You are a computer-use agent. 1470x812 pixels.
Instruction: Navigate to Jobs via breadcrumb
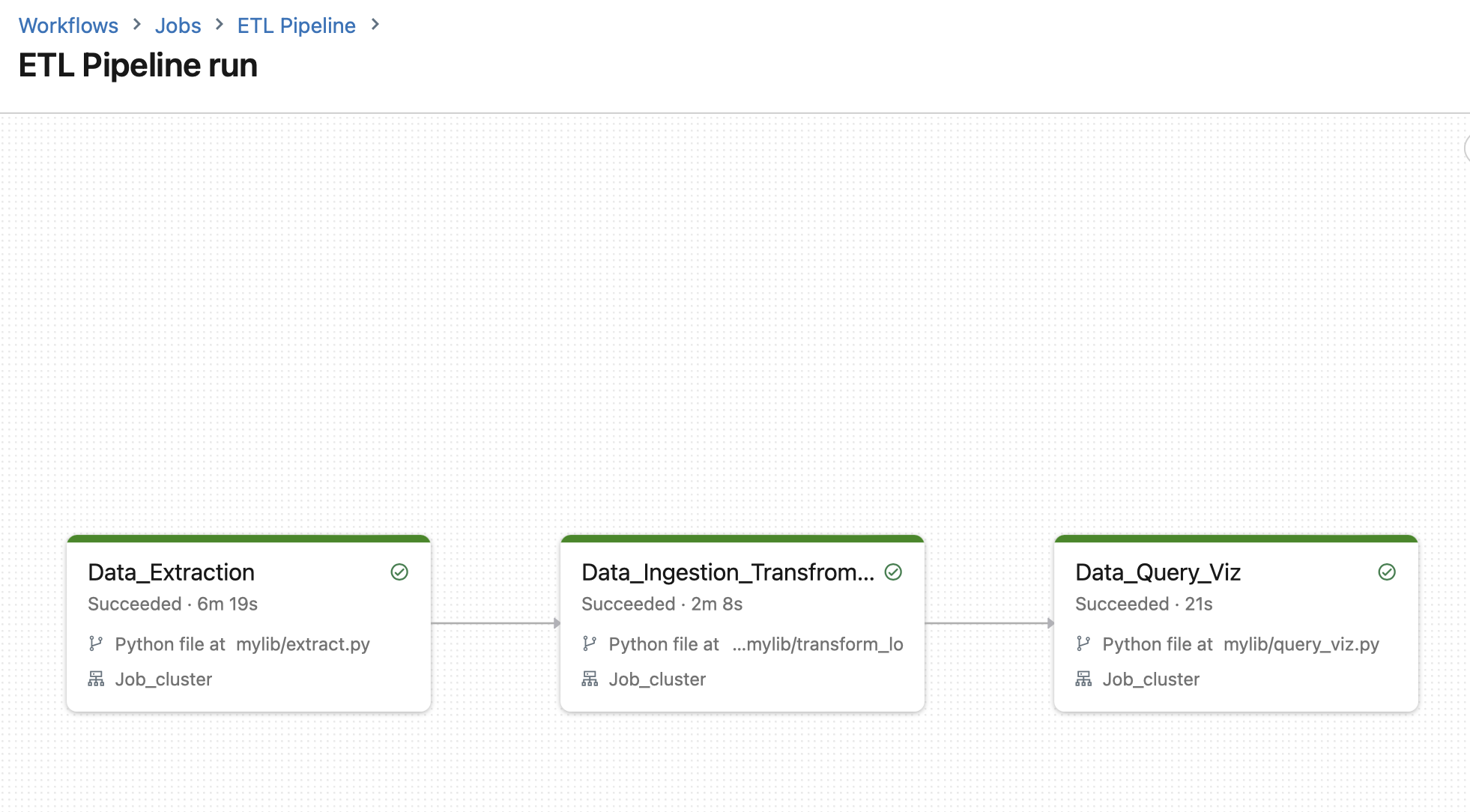coord(178,25)
